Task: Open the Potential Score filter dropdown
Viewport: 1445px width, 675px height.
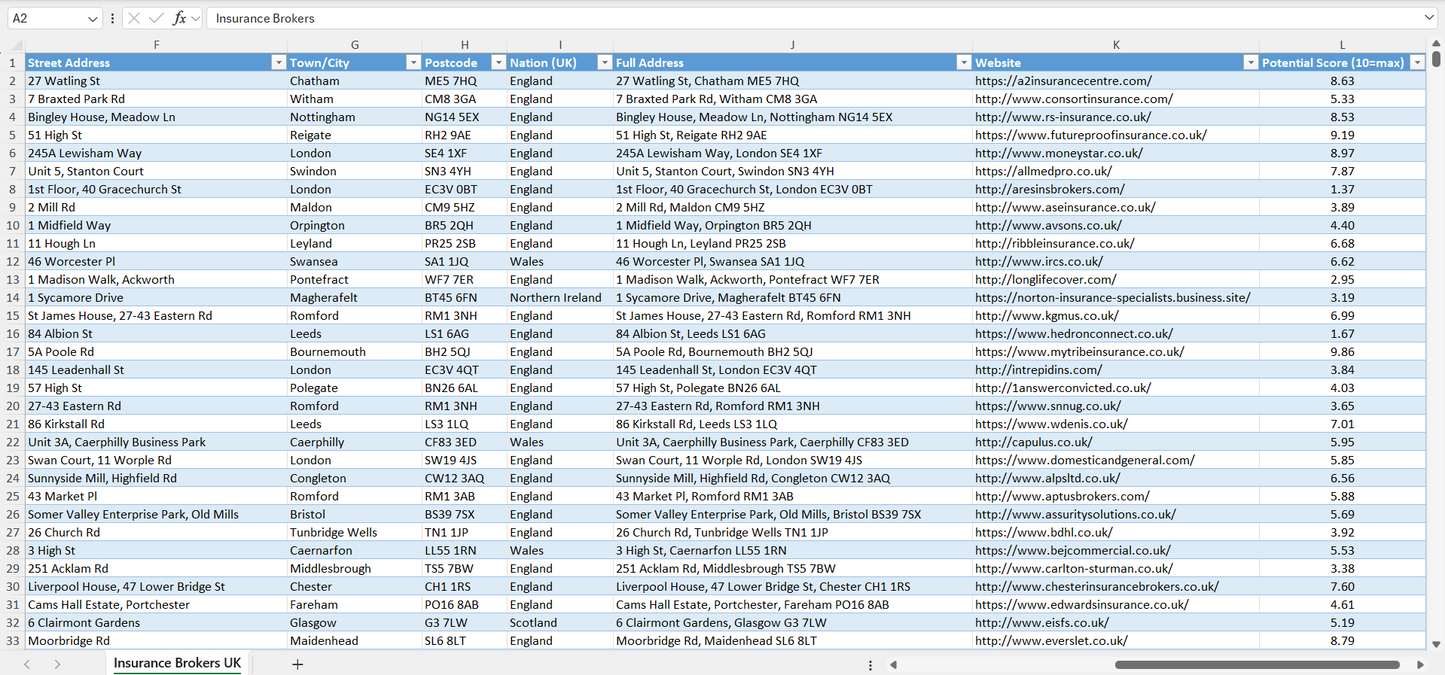Action: point(1417,61)
